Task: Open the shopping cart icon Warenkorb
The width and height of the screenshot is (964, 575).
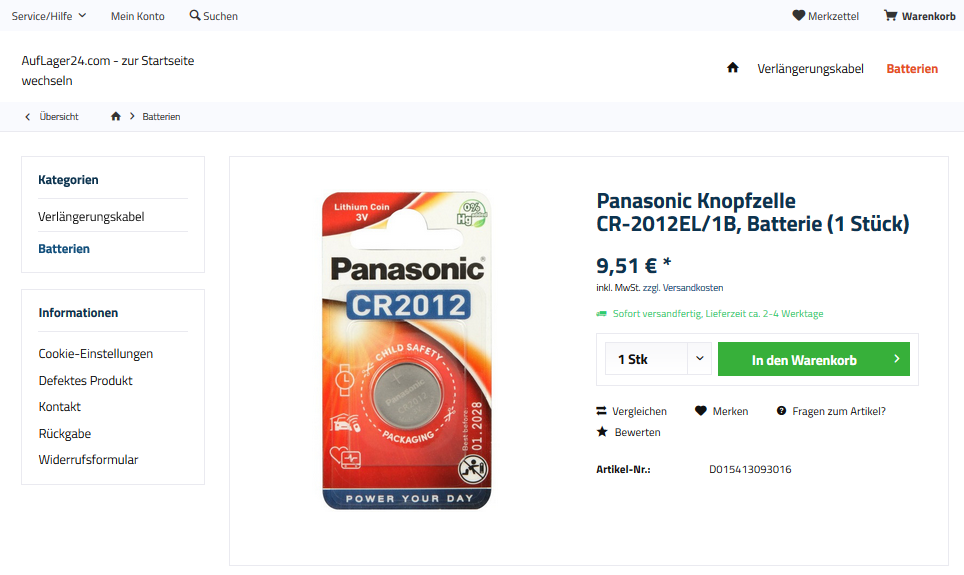Action: click(x=890, y=15)
